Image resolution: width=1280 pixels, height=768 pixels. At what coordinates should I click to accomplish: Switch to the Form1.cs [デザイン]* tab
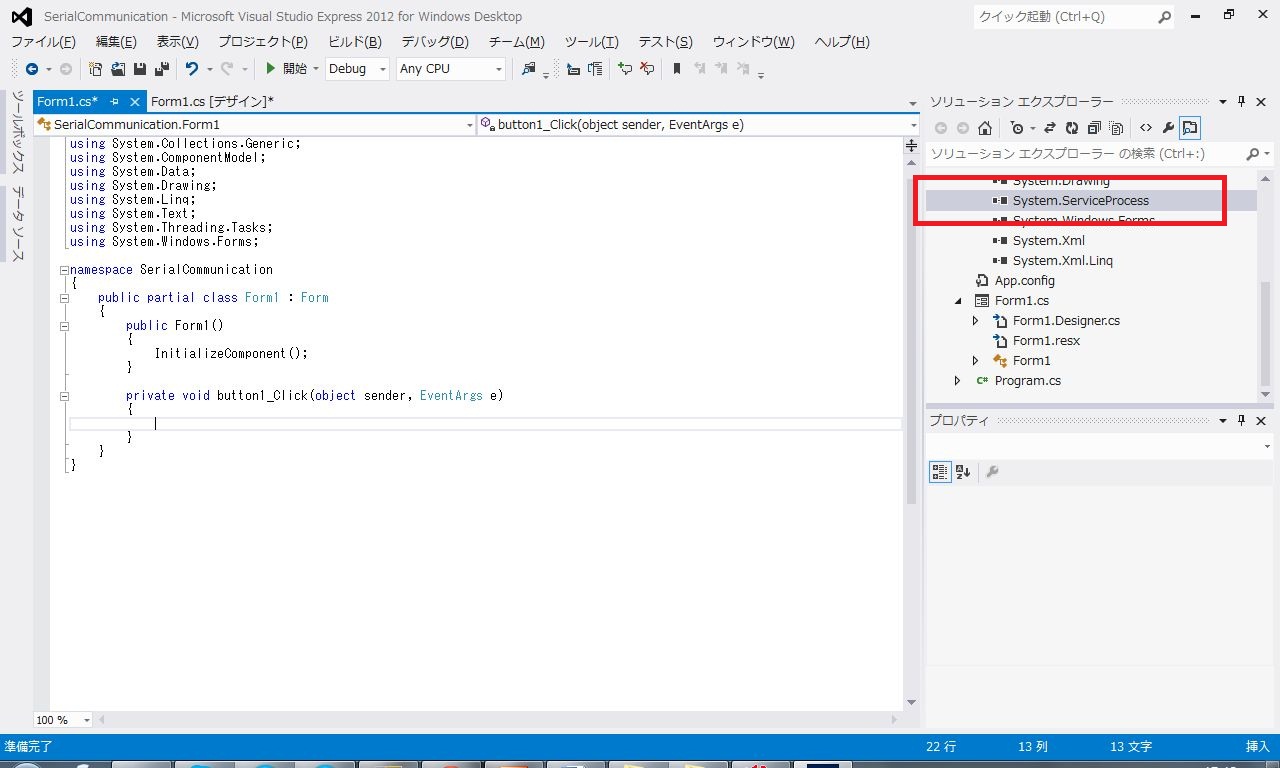pos(212,102)
